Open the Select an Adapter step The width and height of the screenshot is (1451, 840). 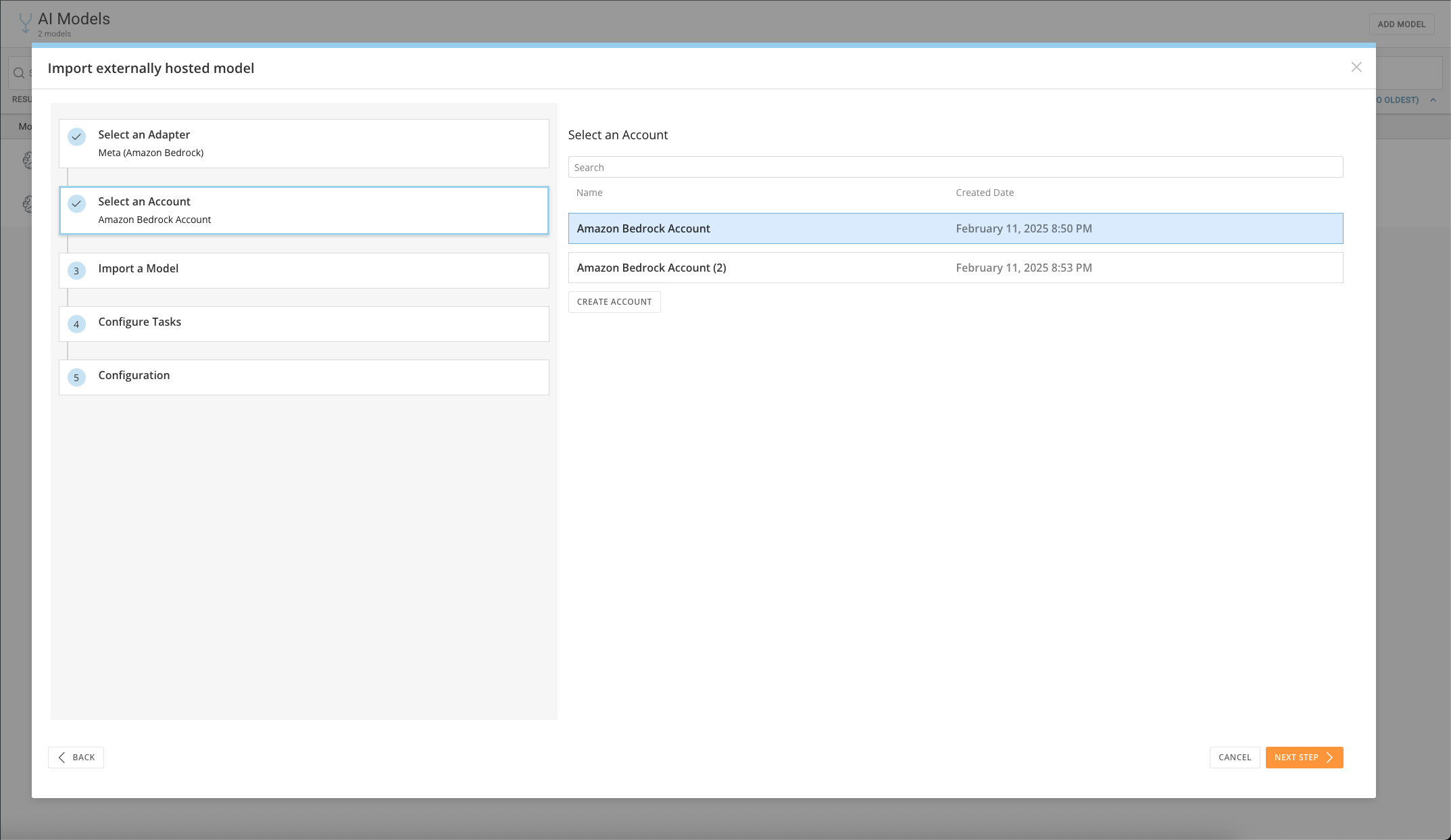coord(304,144)
